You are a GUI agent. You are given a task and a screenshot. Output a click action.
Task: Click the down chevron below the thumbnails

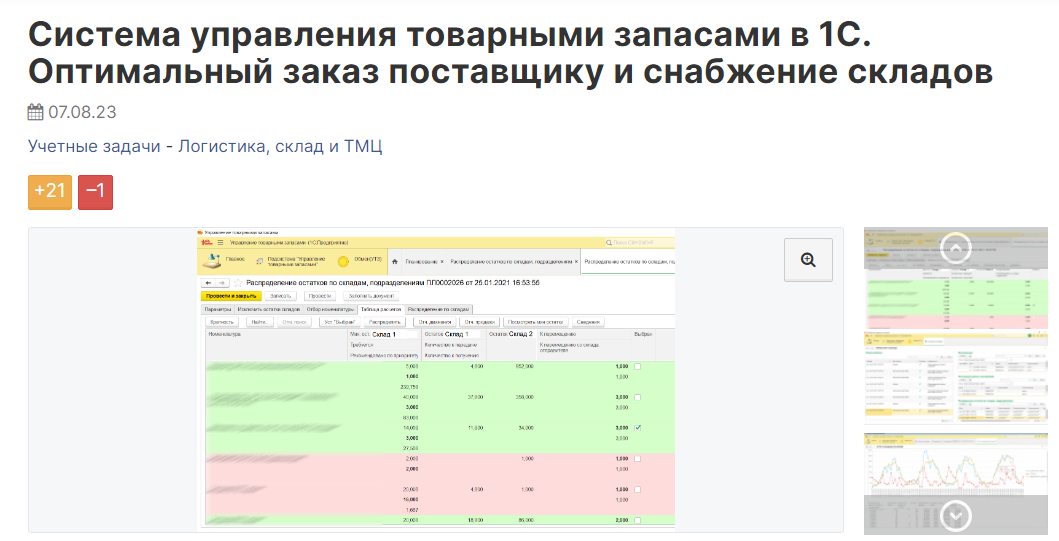pyautogui.click(x=956, y=517)
